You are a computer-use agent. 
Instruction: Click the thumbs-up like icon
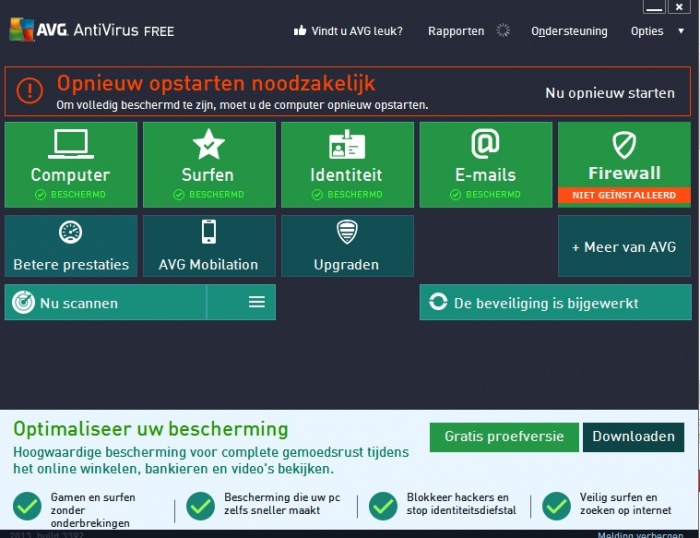[x=300, y=30]
